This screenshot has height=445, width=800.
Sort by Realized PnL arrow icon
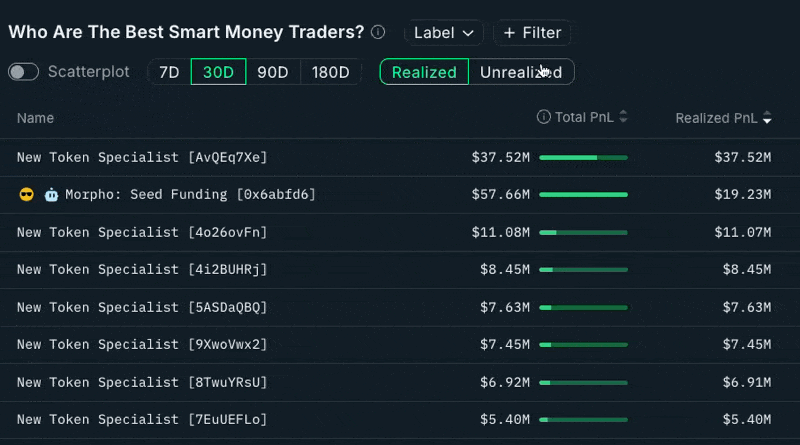tap(767, 118)
